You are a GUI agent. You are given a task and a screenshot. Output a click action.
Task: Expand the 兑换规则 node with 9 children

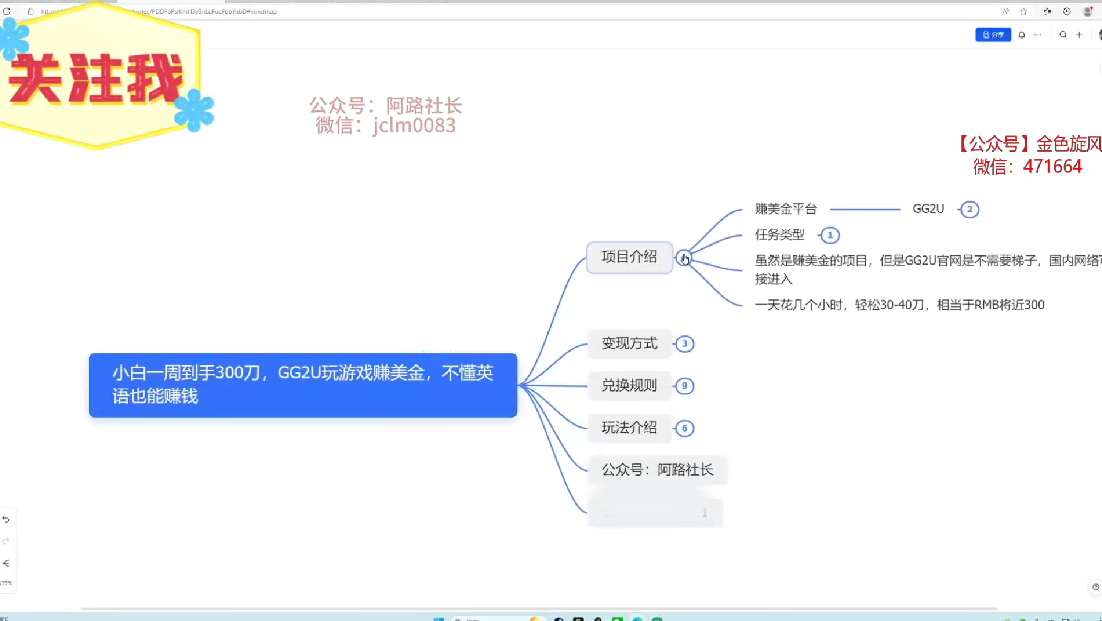pyautogui.click(x=685, y=386)
